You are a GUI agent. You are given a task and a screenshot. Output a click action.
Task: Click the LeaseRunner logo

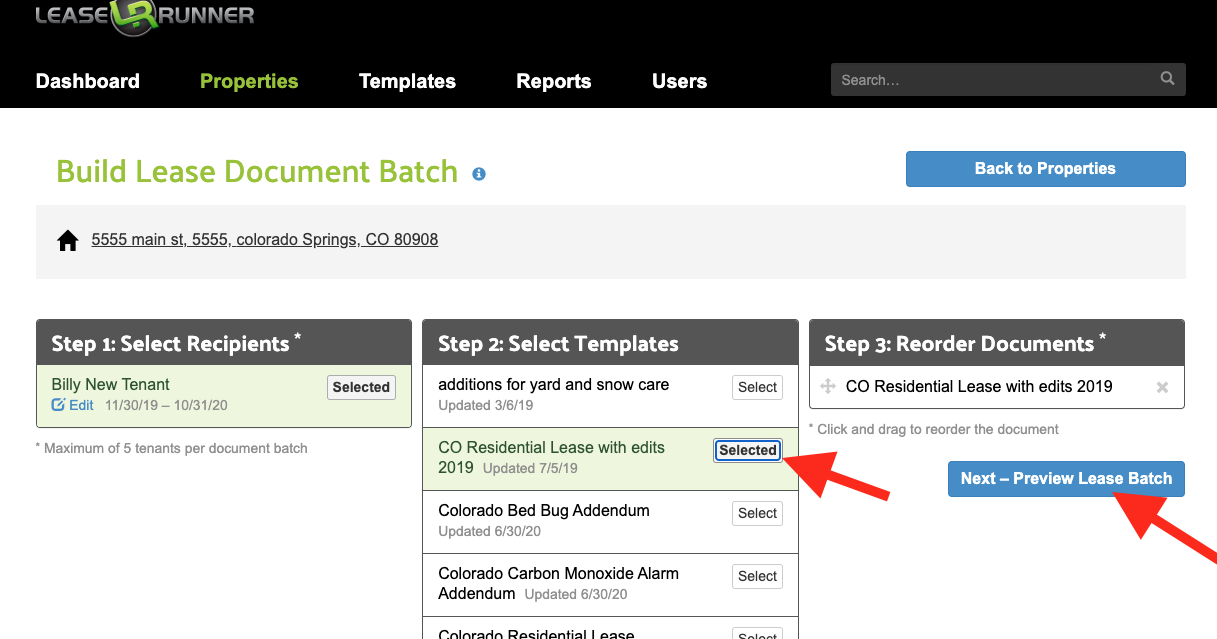coord(144,17)
